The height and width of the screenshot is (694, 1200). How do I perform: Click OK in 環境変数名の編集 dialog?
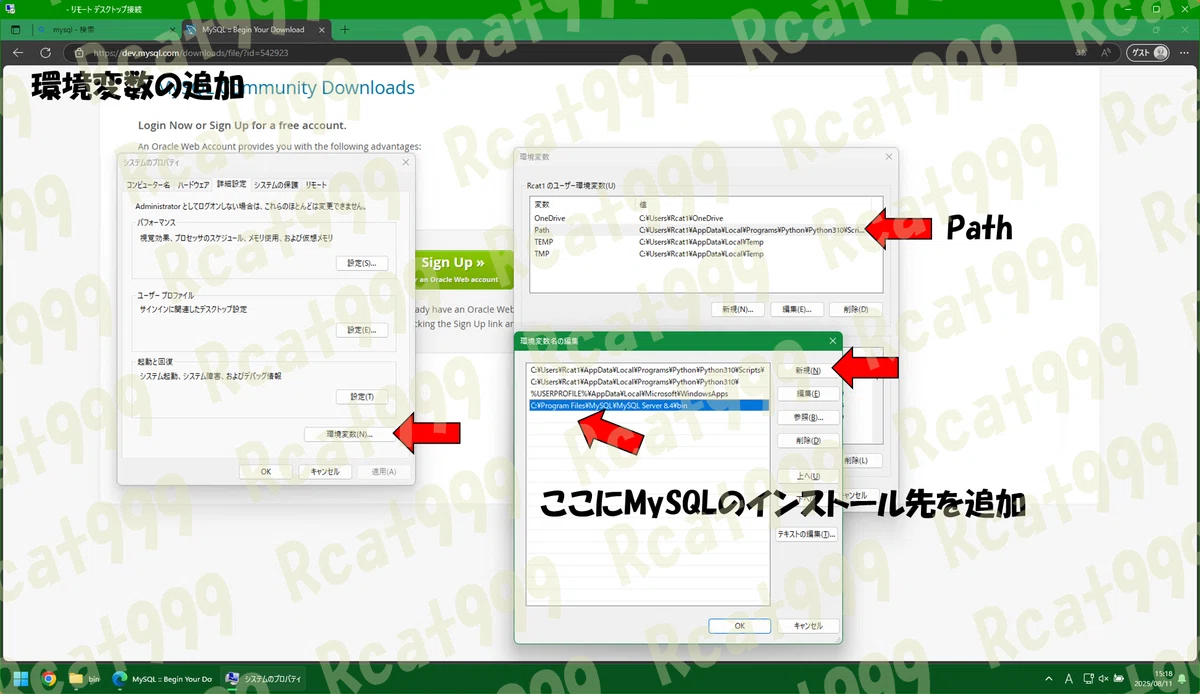click(x=739, y=625)
